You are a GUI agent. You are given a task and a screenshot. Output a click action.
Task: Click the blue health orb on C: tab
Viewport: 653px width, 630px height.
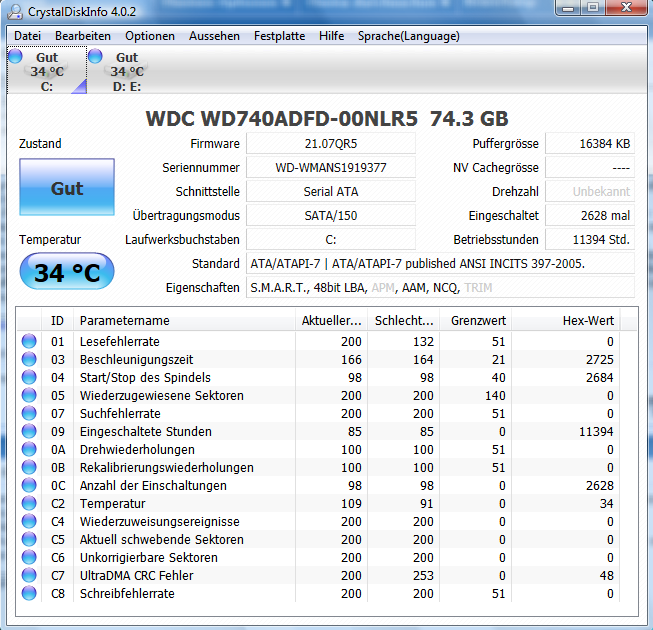[15, 56]
